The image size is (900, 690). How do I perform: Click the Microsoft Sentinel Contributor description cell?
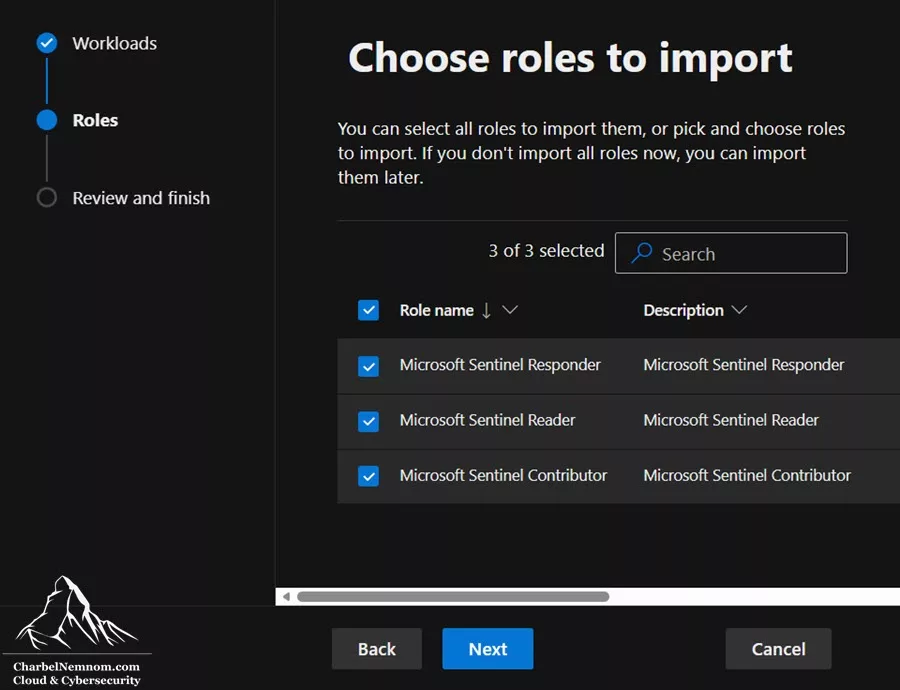point(747,475)
